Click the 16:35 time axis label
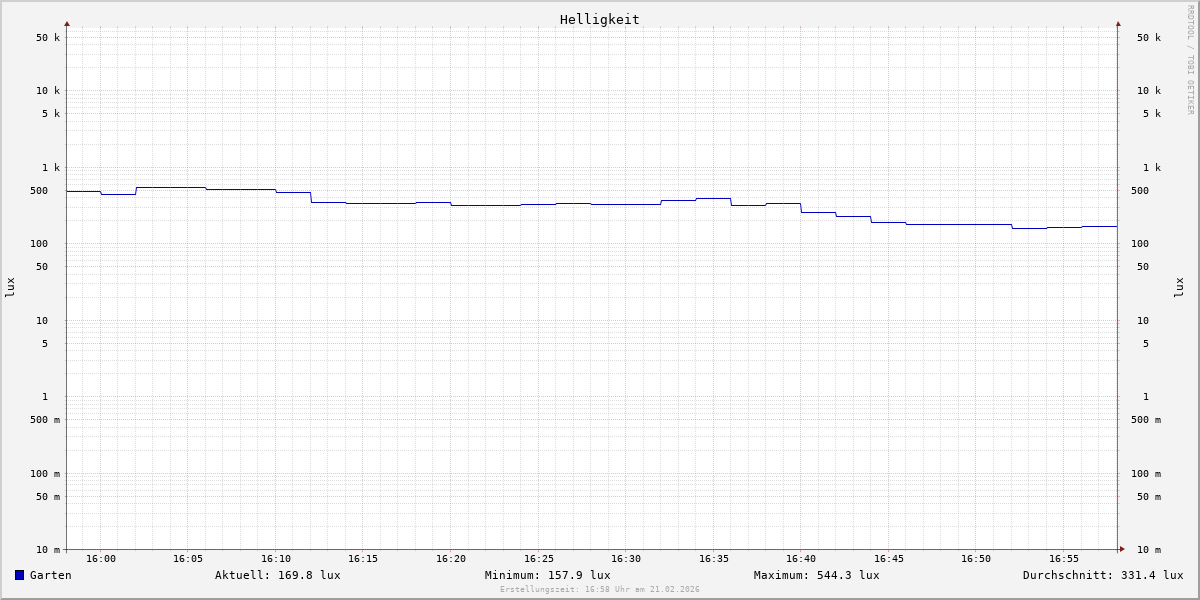Screen dimensions: 1200x600 [714, 559]
